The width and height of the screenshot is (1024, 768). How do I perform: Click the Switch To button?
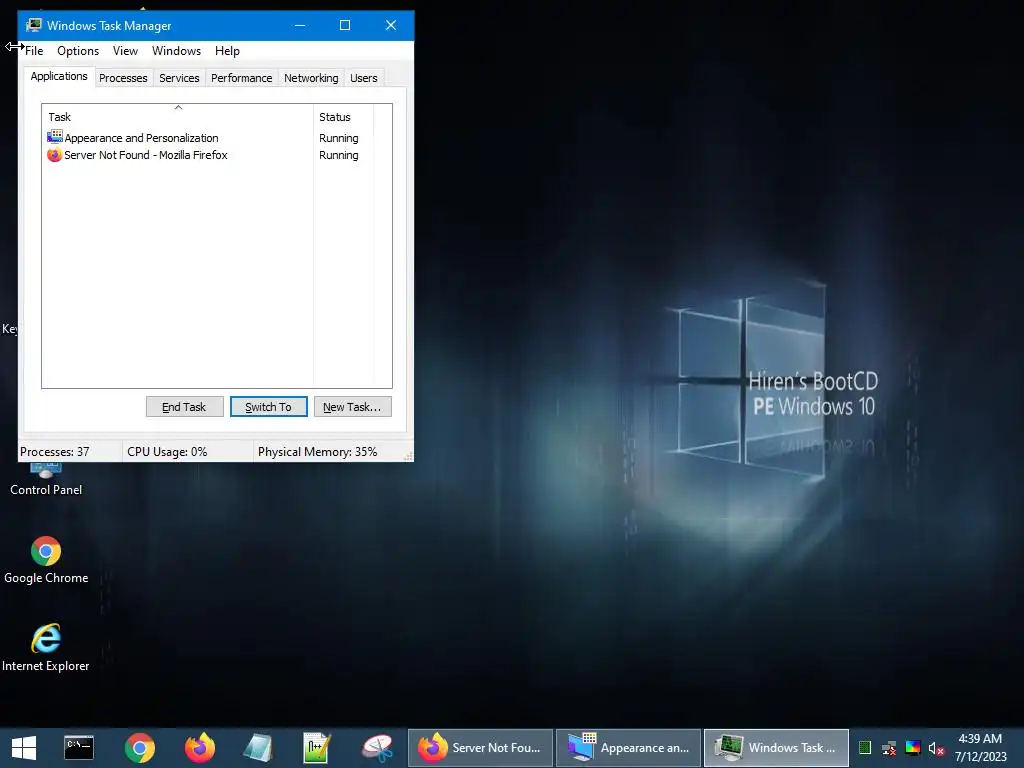(x=268, y=407)
